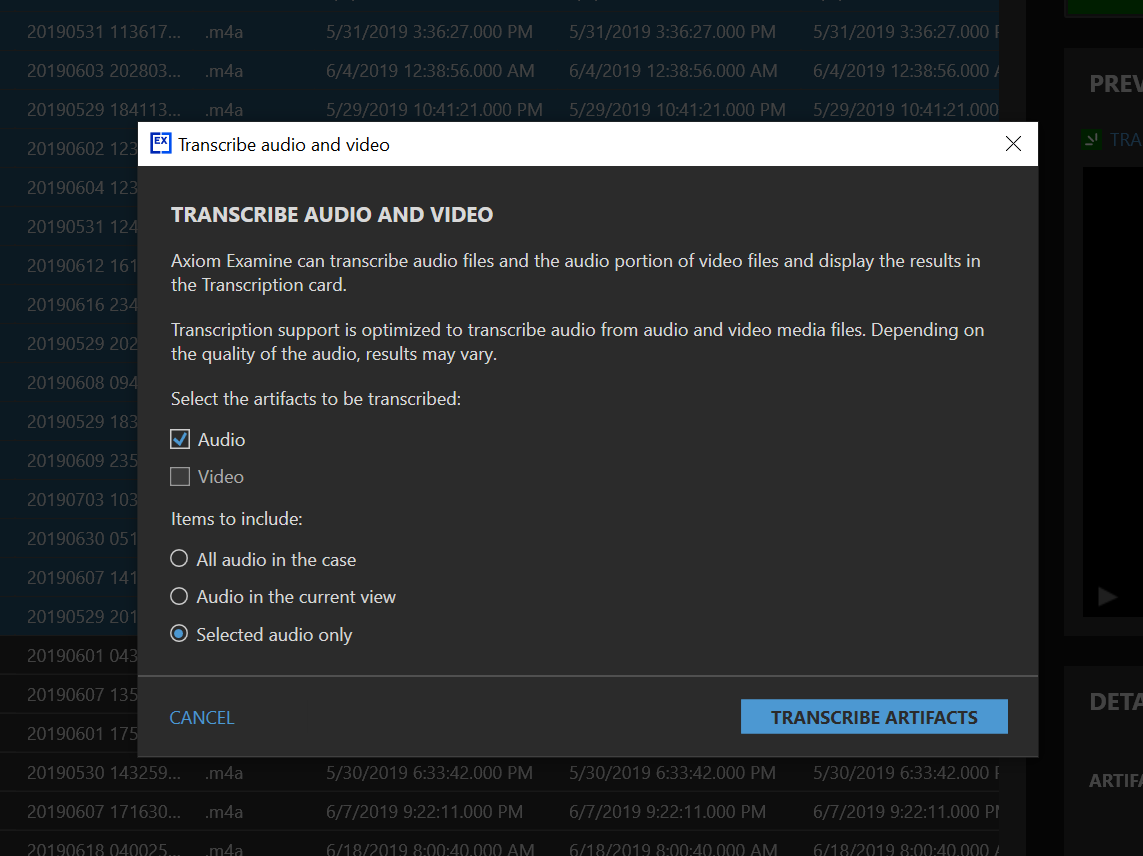Select background row 20190607 135
Image resolution: width=1143 pixels, height=856 pixels.
pyautogui.click(x=69, y=694)
